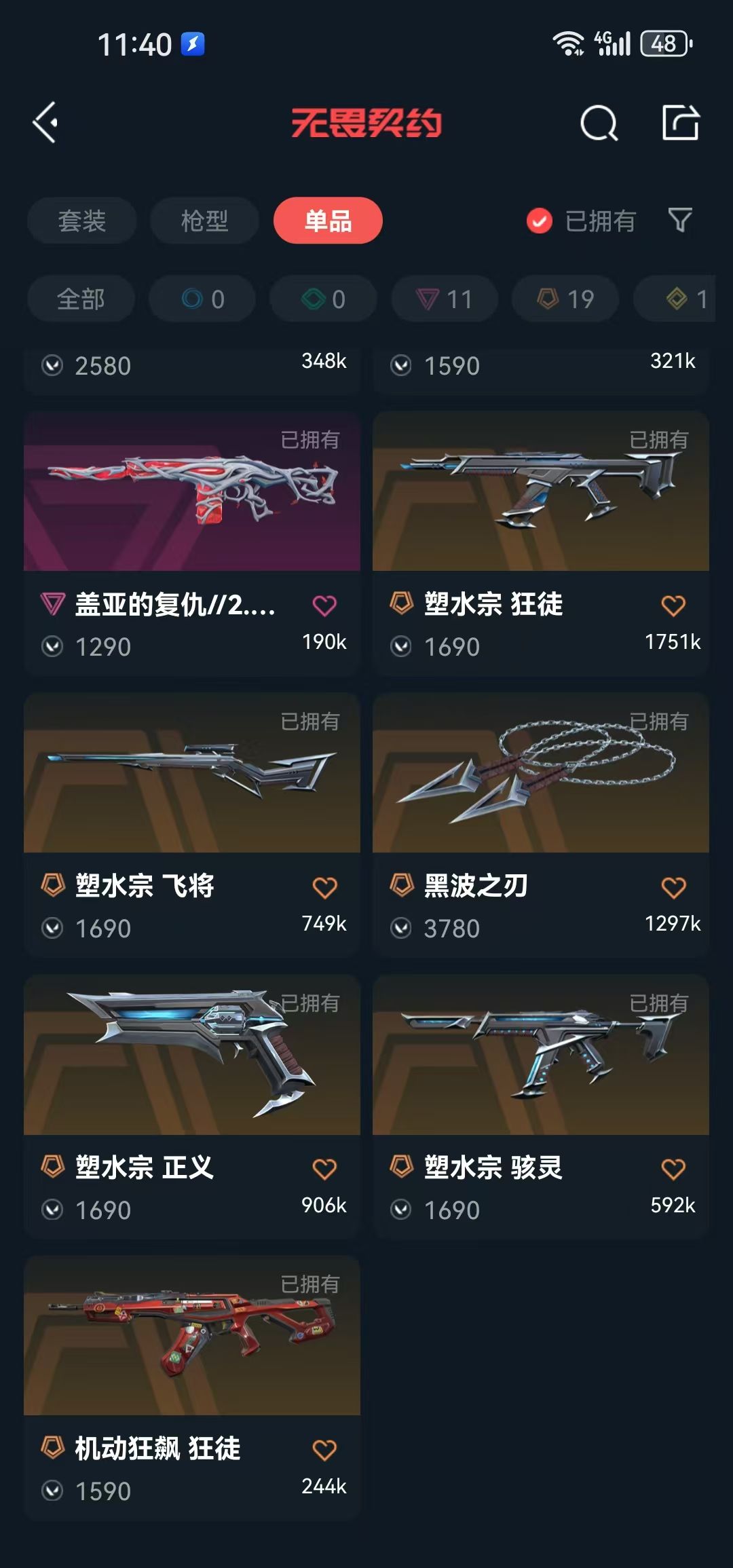
Task: Filter by purple tier chip showing 11
Action: 444,299
